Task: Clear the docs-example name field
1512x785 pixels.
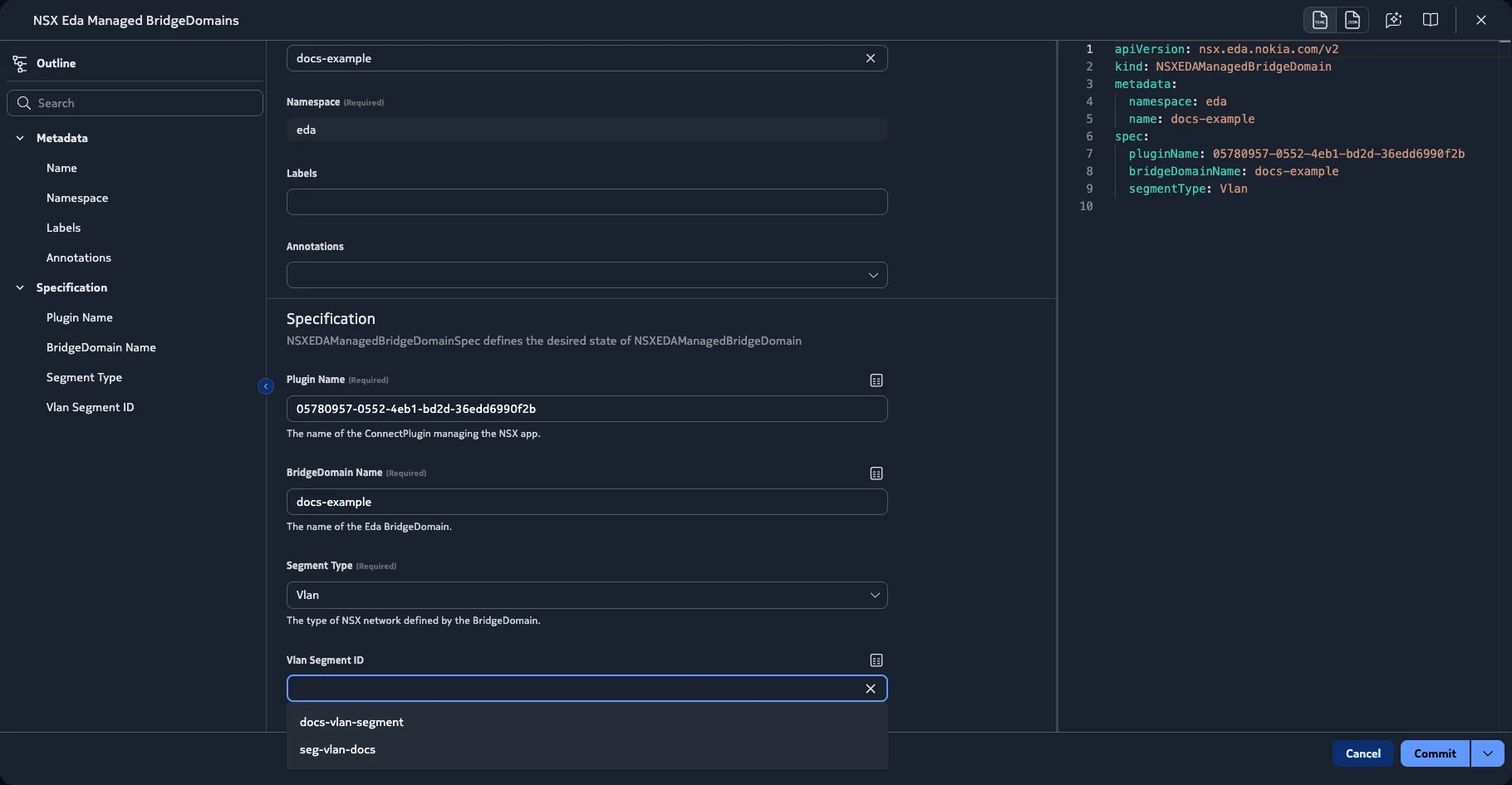Action: (871, 58)
